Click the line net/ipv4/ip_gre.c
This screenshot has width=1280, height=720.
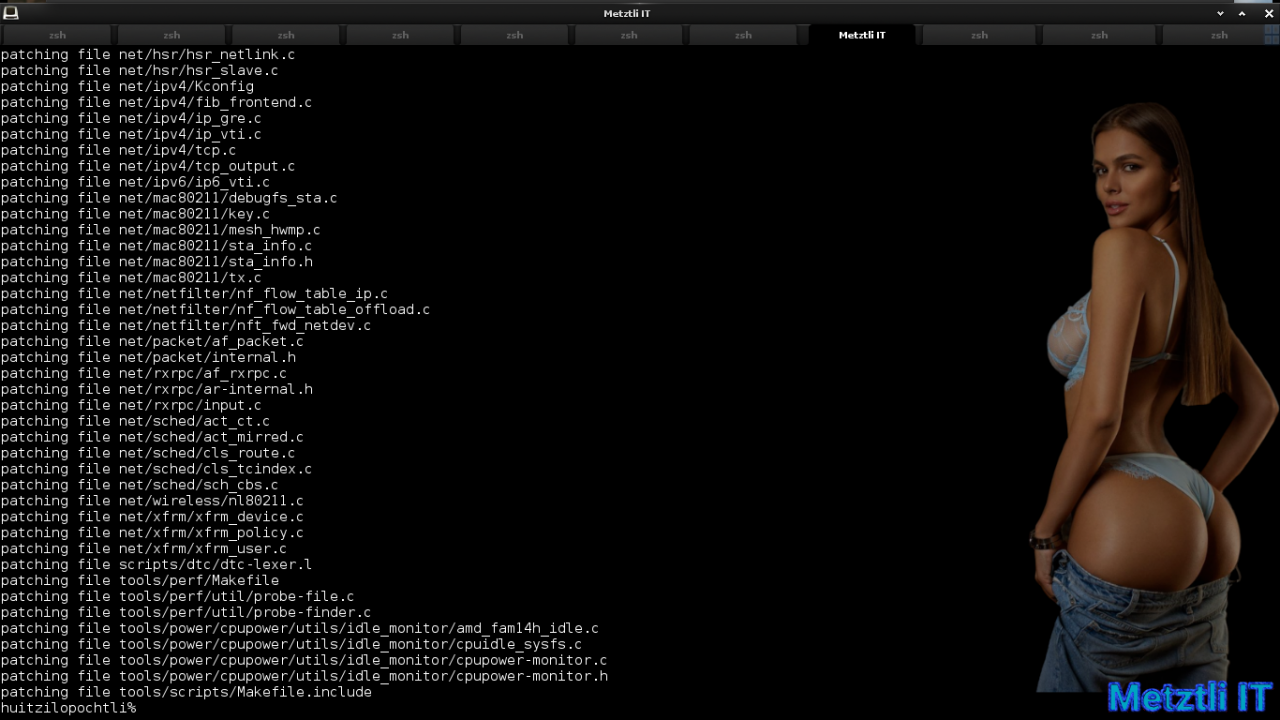(131, 118)
